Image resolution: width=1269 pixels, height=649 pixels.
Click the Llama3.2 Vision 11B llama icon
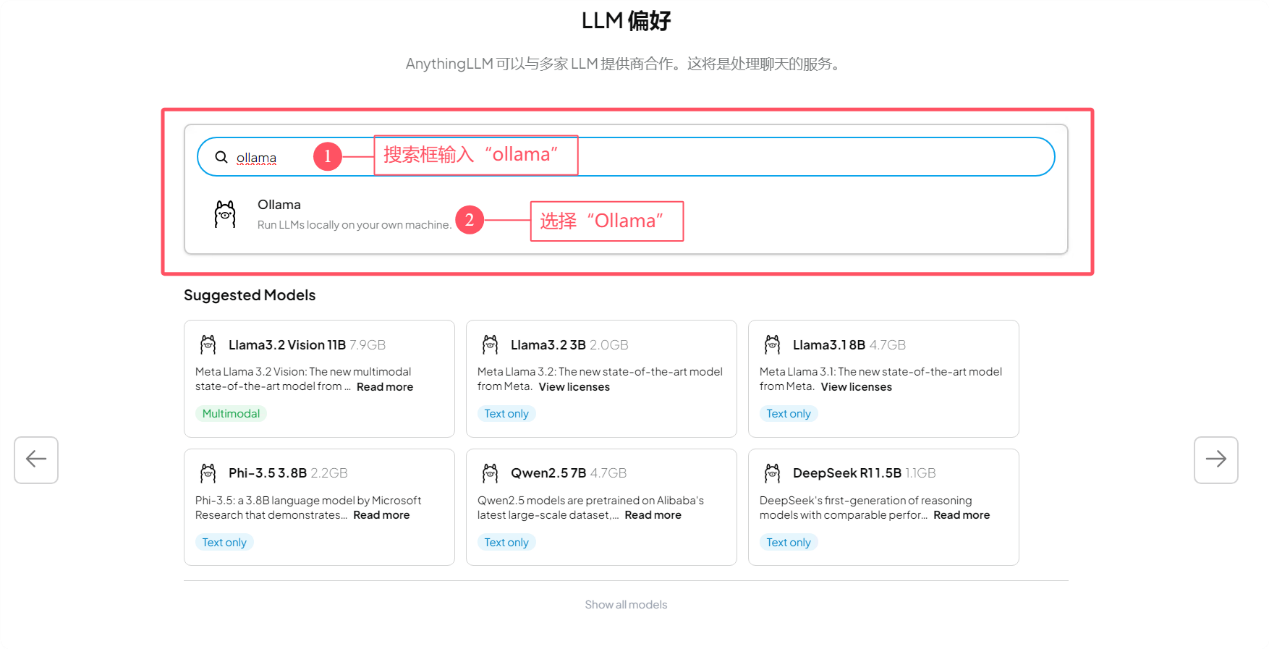(x=208, y=345)
